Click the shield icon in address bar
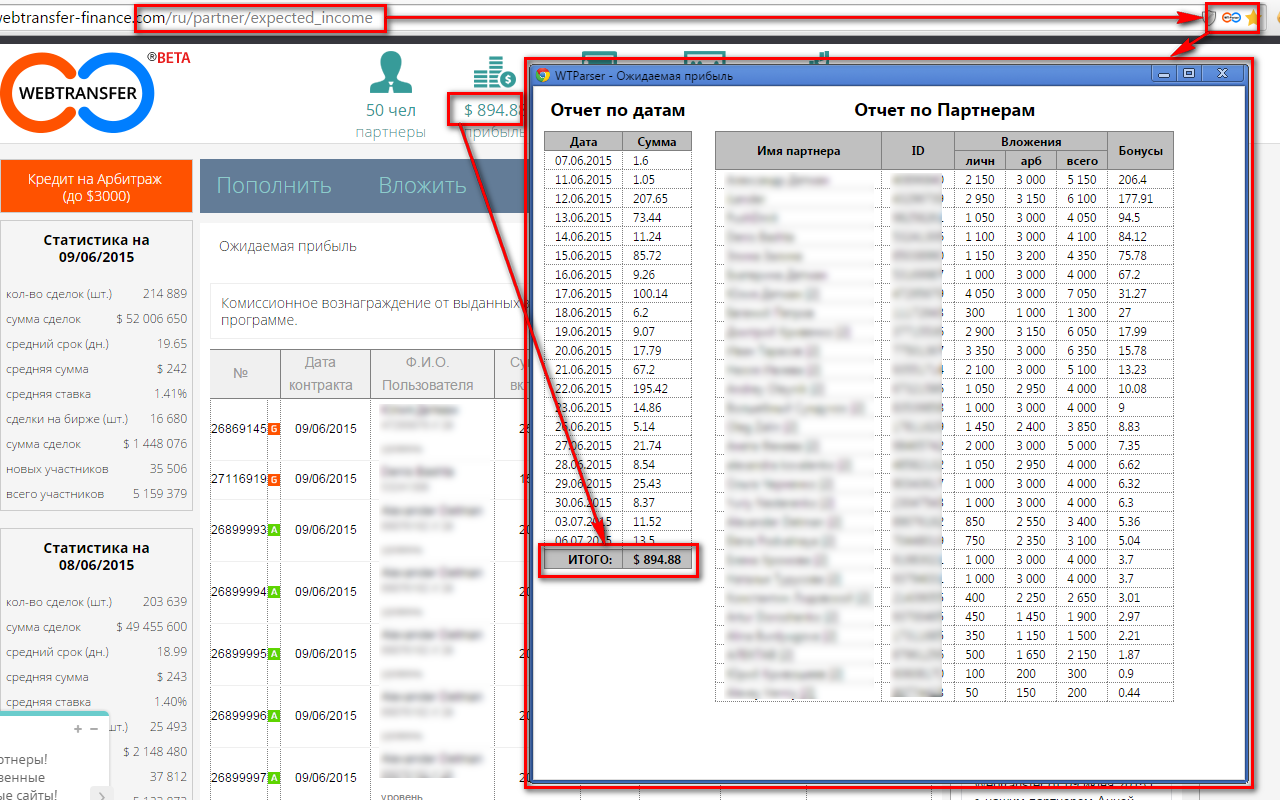Screen dimensions: 1280x800 click(1209, 18)
